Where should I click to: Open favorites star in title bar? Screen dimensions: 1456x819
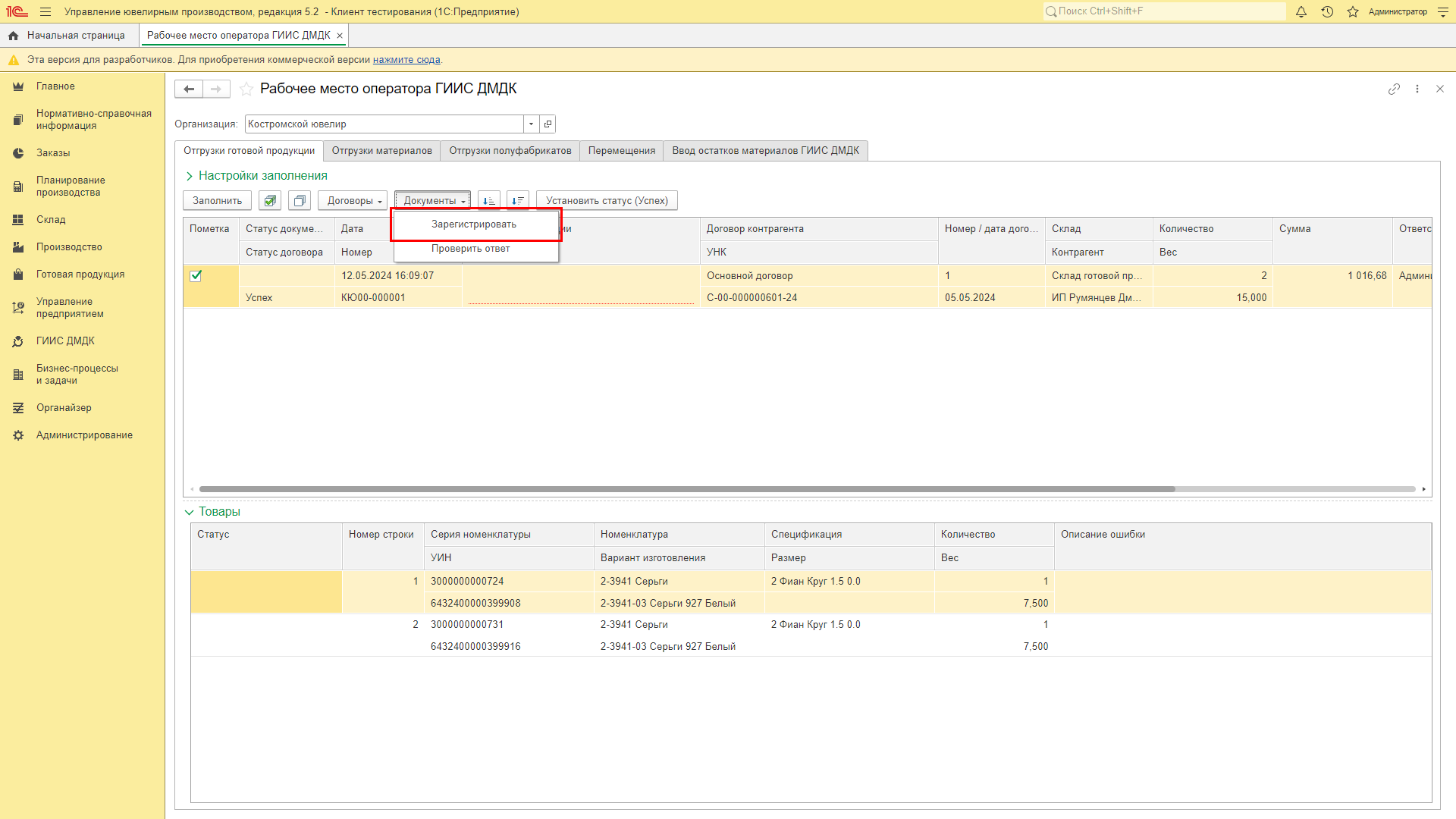[1353, 11]
